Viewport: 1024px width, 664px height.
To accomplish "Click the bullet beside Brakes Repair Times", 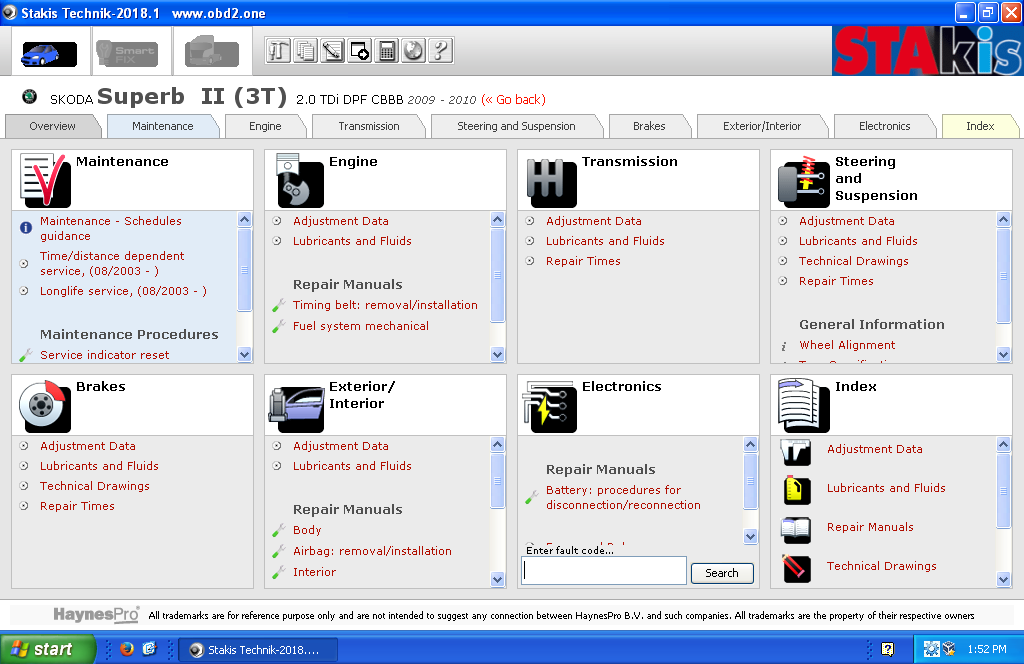I will (24, 506).
